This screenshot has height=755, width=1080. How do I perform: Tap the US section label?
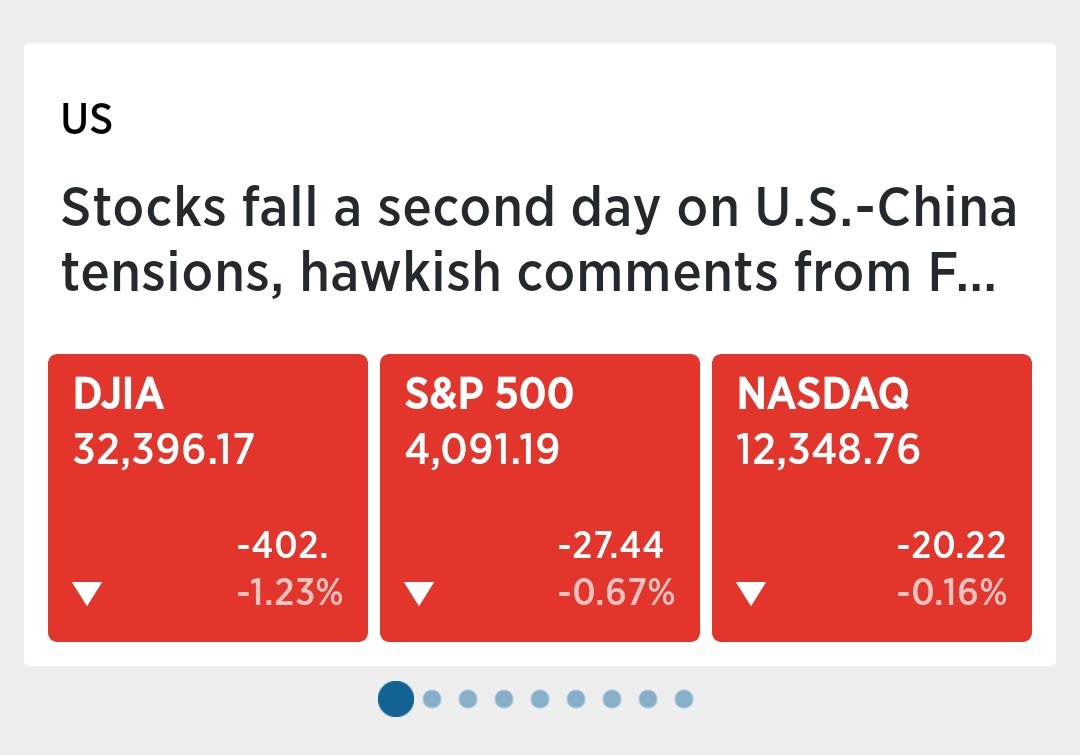pos(87,120)
